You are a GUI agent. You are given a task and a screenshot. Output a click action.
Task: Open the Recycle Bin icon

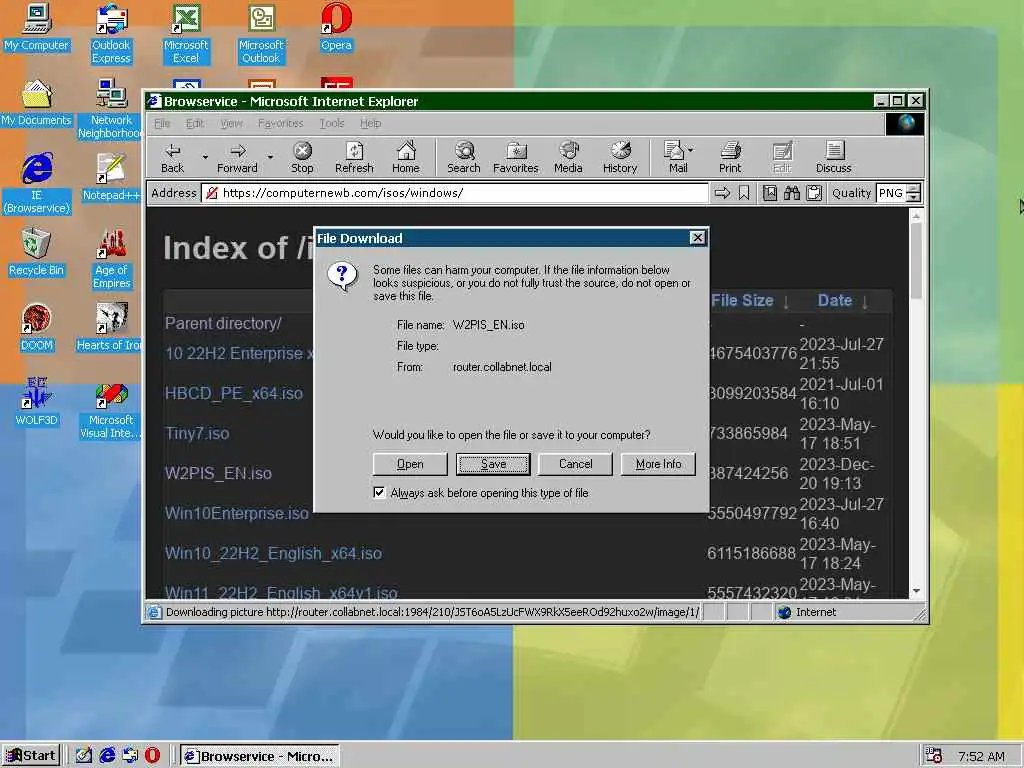pos(36,252)
